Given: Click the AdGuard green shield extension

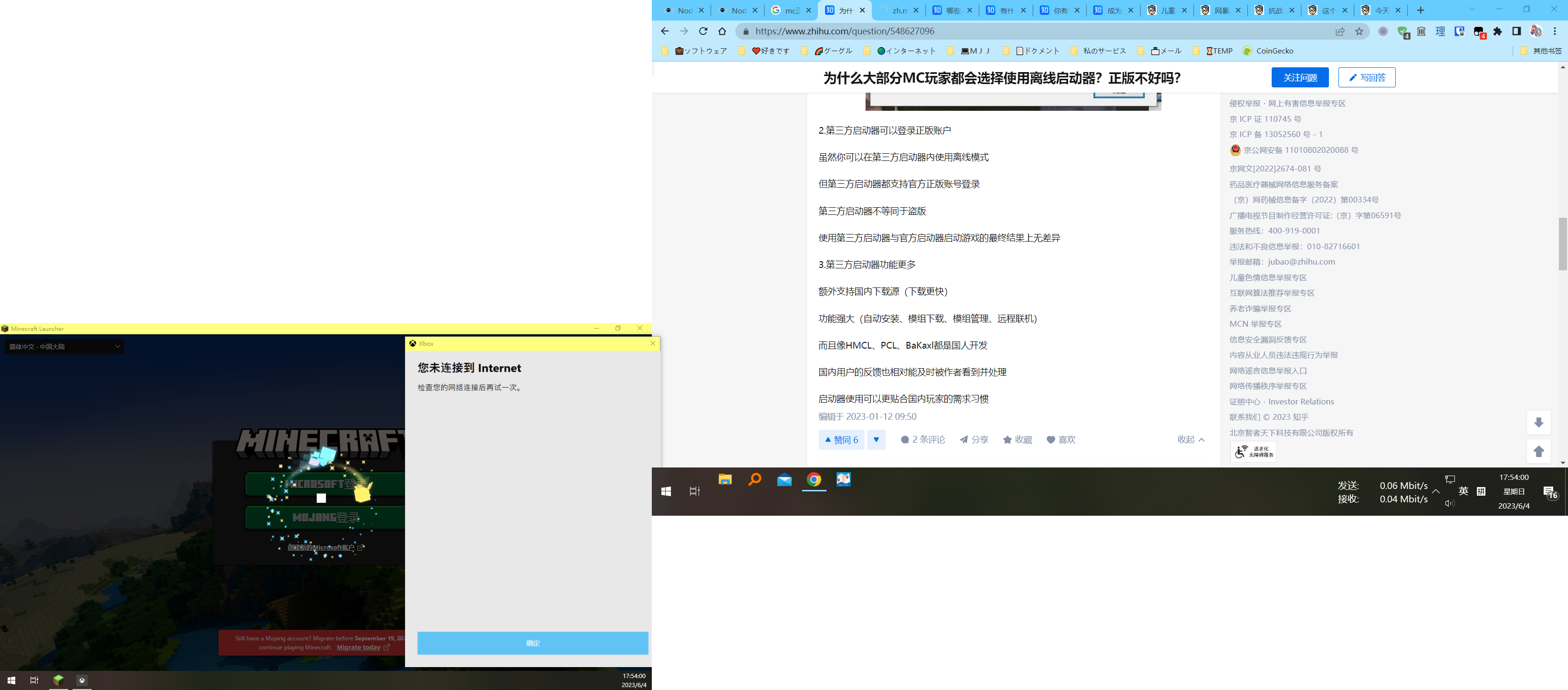Looking at the screenshot, I should click(x=1402, y=32).
